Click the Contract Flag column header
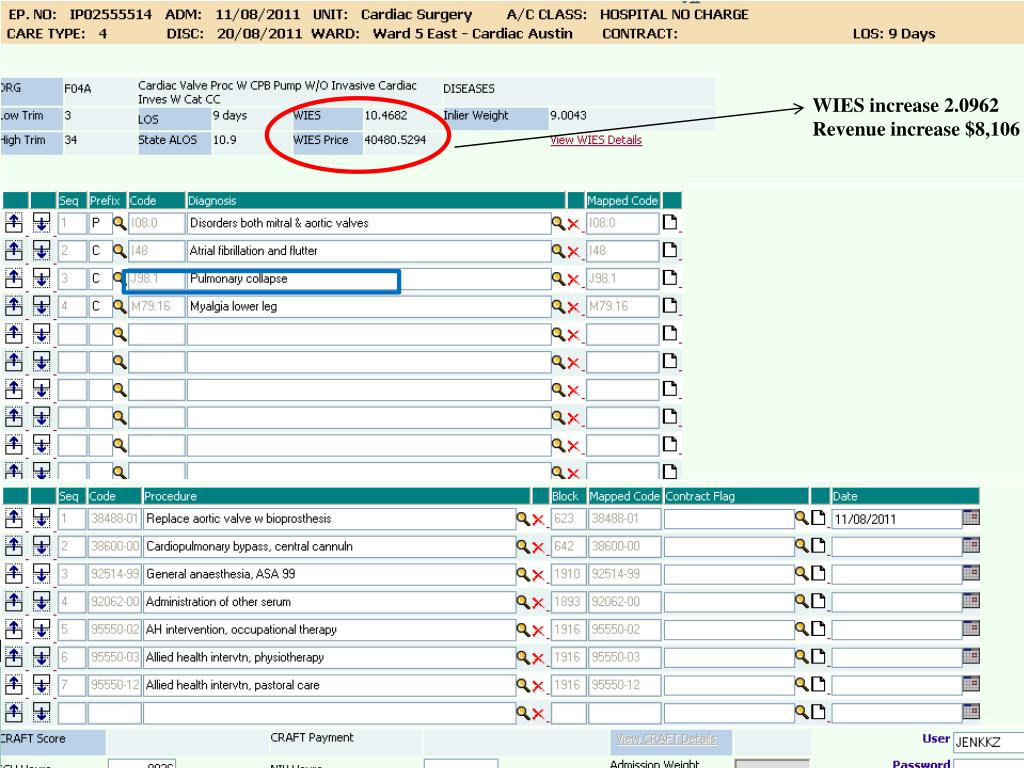1024x768 pixels. coord(736,496)
